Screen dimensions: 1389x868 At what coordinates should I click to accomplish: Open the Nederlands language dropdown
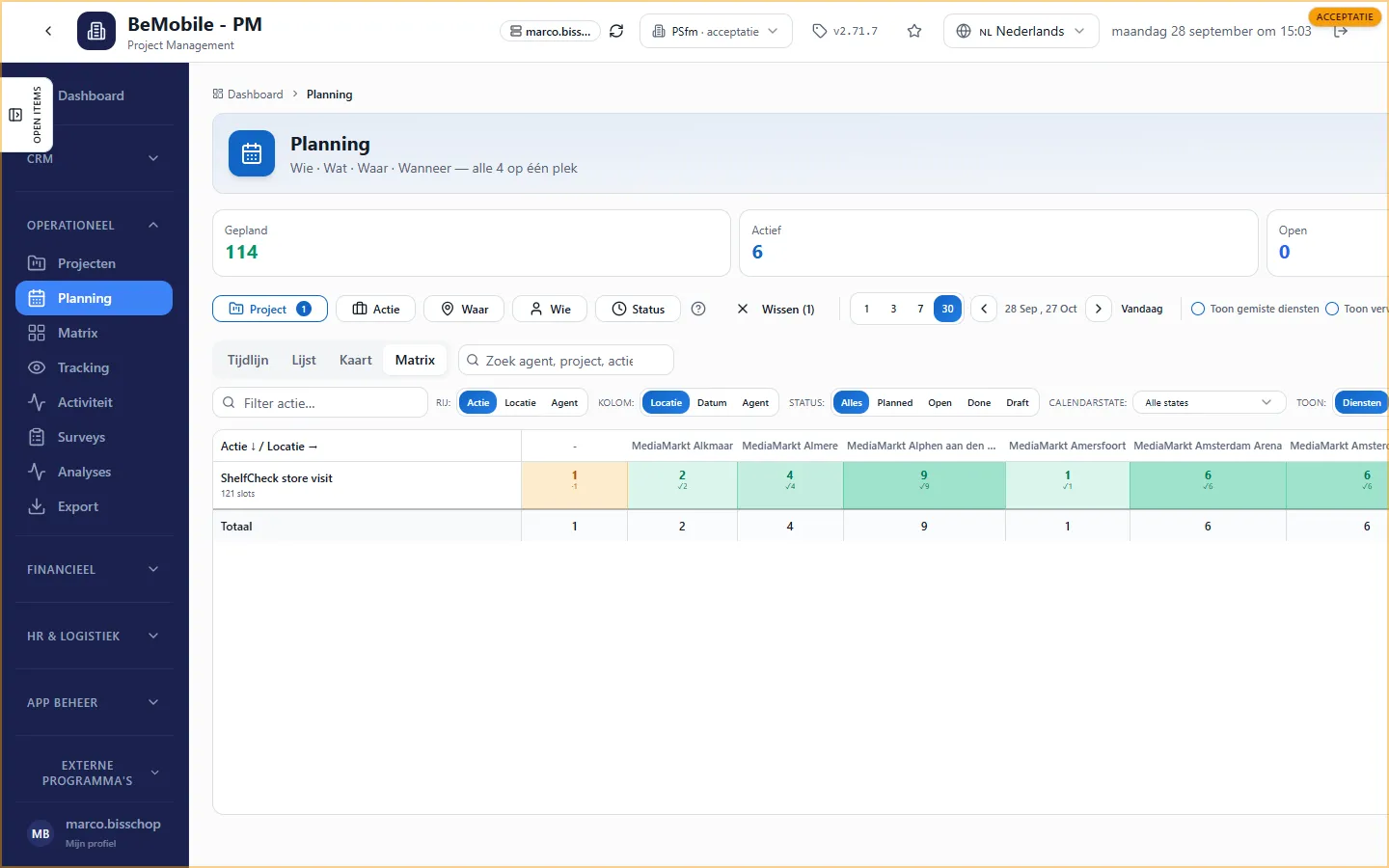(x=1021, y=31)
